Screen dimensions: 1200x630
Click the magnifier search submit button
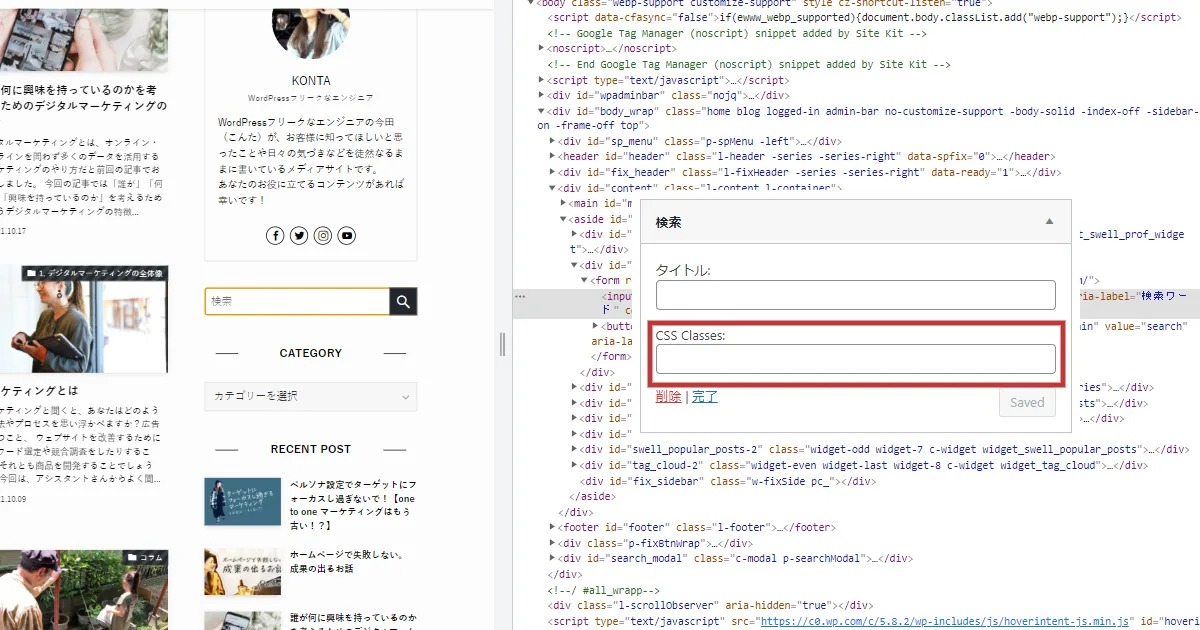(x=403, y=301)
